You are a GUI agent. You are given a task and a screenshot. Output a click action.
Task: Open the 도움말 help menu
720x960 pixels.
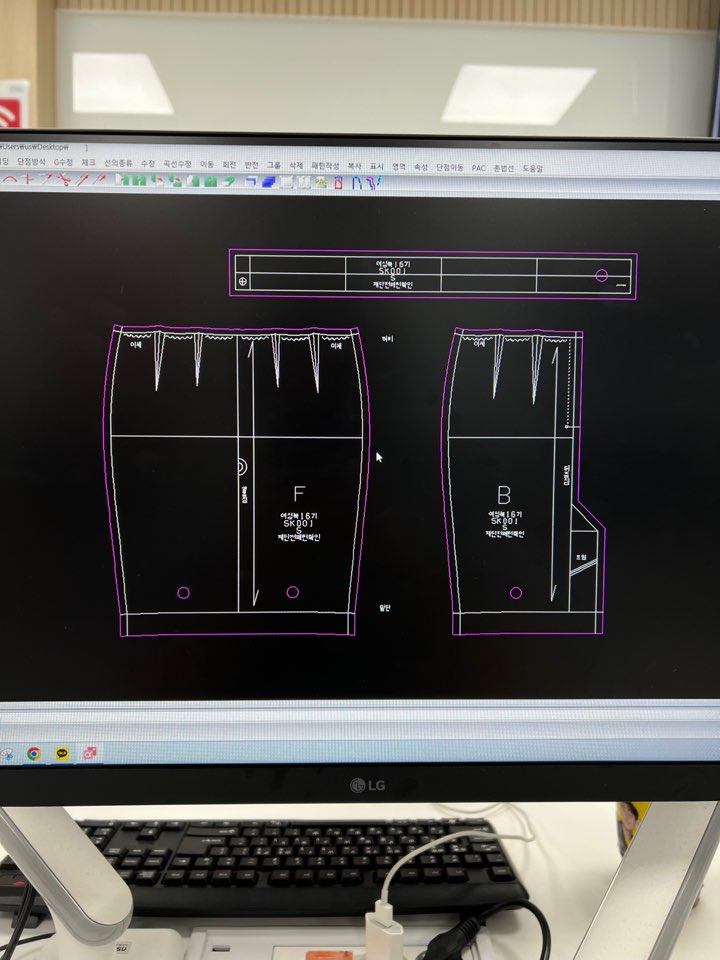point(532,169)
